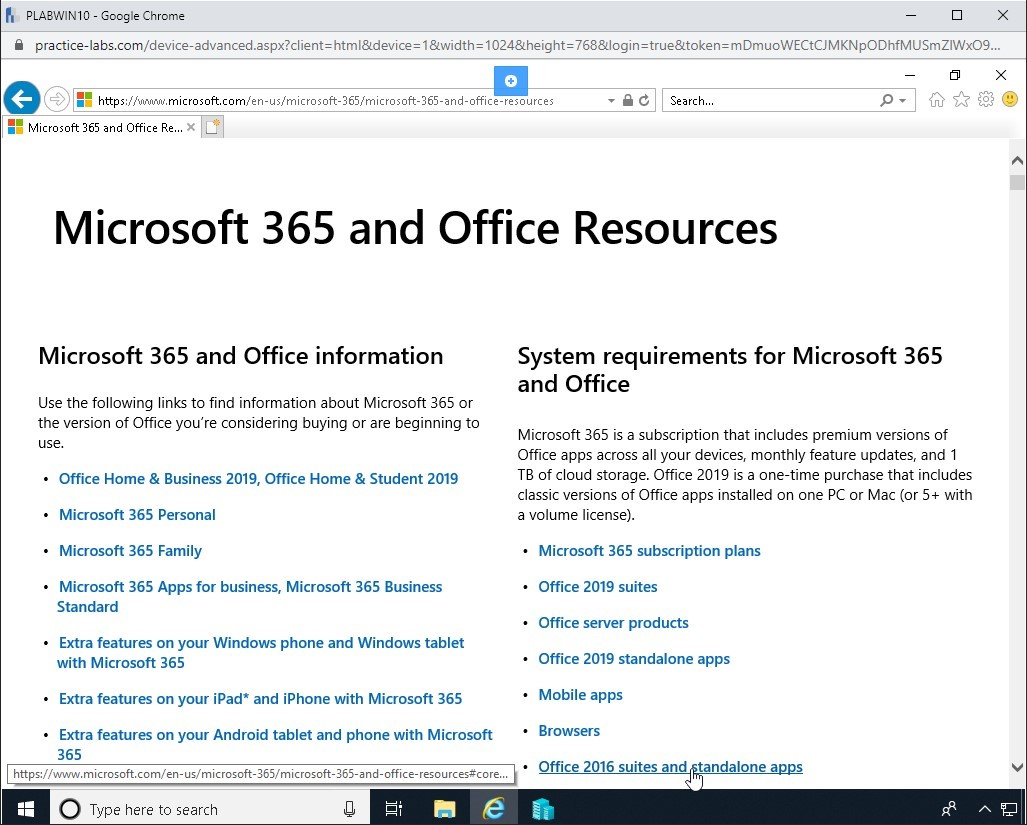Click the lock icon in Chrome's address bar

point(19,45)
